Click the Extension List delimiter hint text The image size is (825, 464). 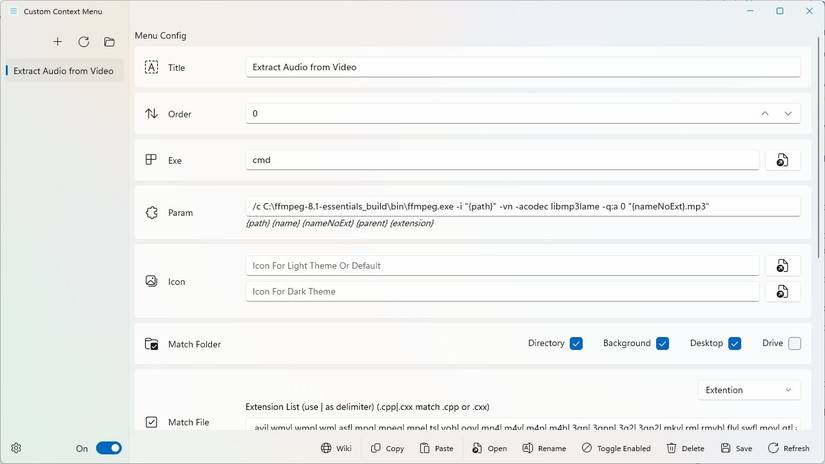click(367, 407)
